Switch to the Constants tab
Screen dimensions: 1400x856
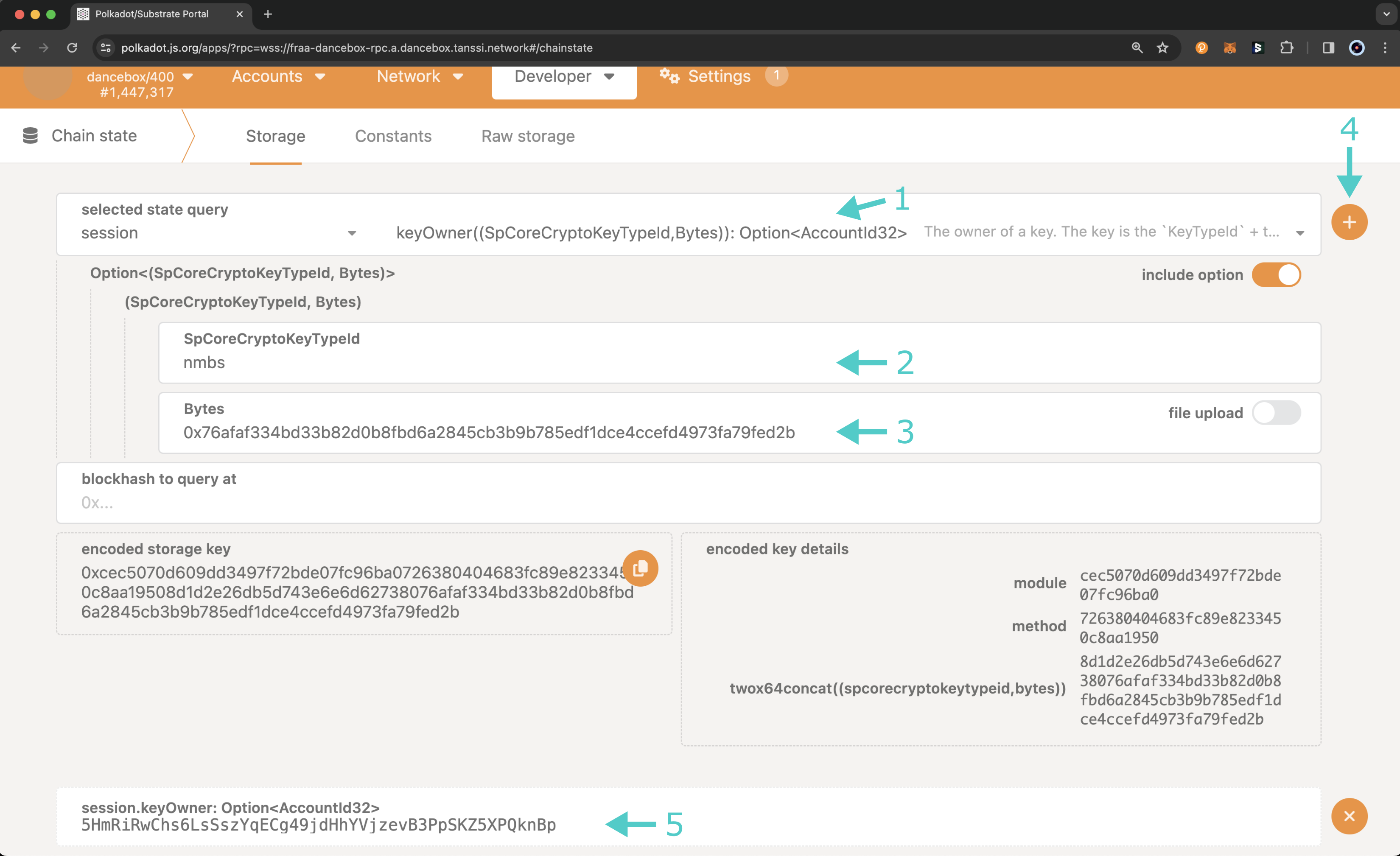(393, 136)
